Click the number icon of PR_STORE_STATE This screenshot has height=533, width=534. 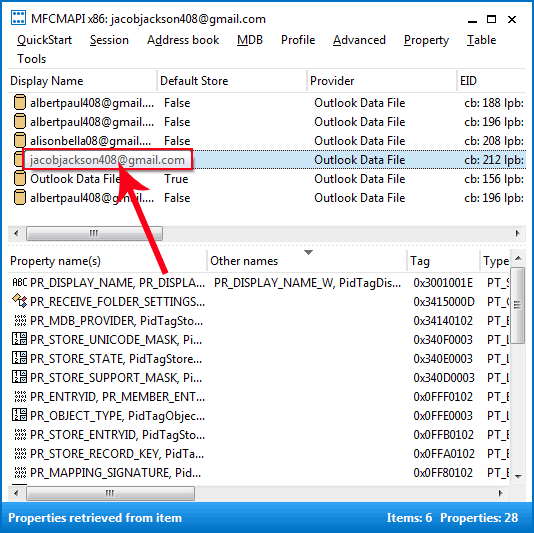coord(19,358)
